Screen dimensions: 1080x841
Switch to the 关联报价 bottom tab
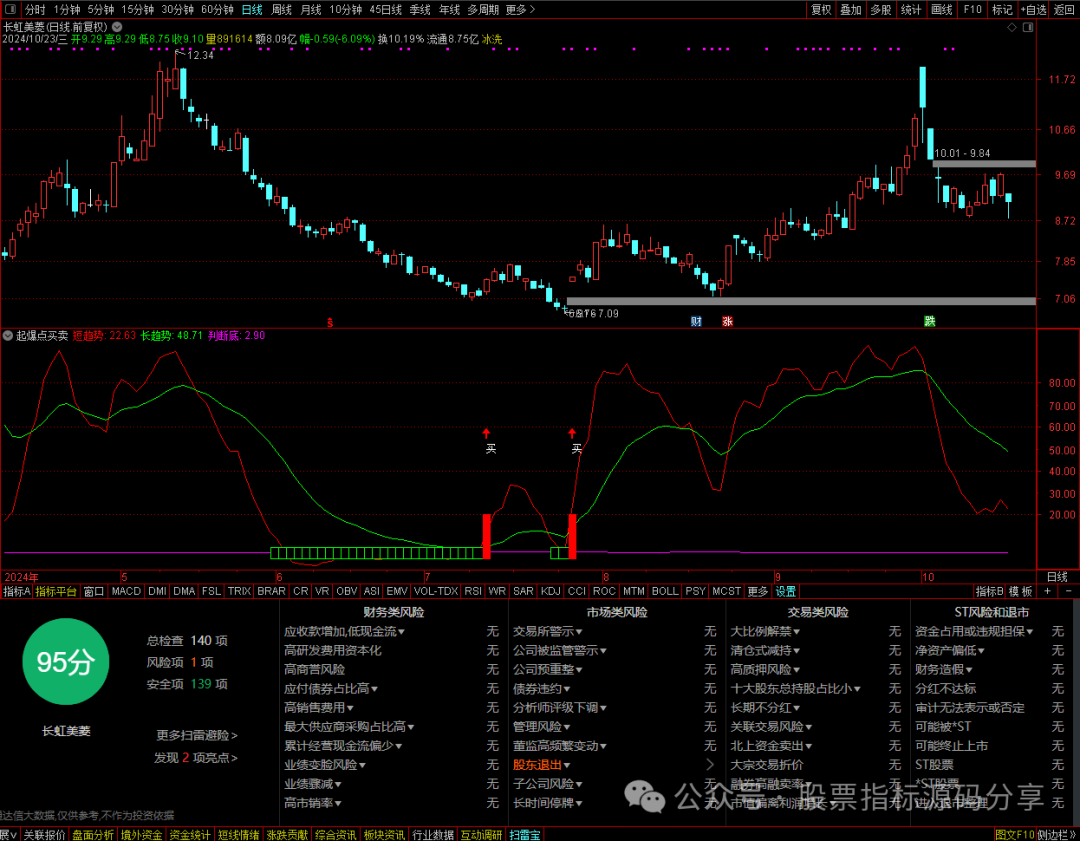[x=44, y=835]
